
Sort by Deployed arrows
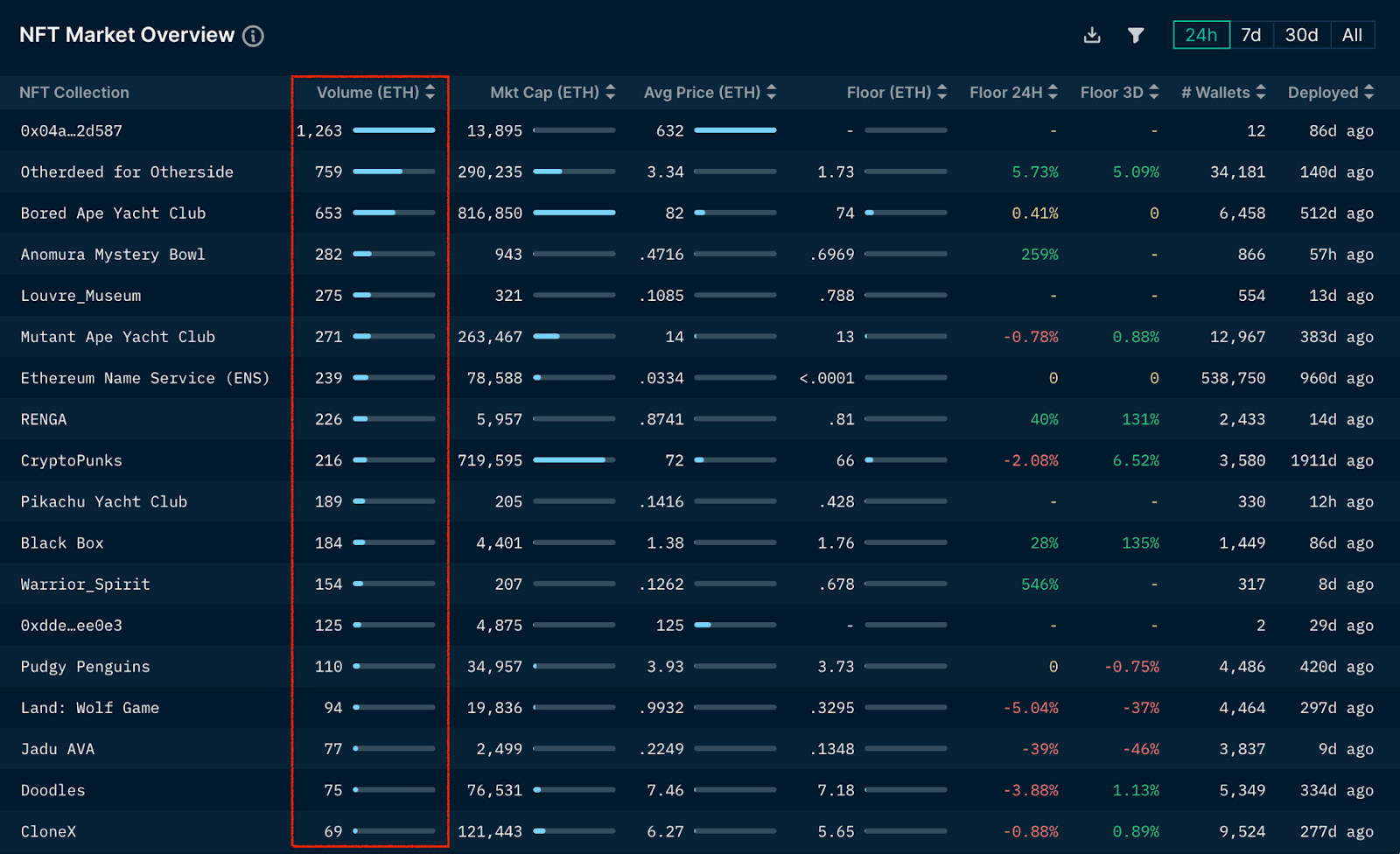[1368, 92]
